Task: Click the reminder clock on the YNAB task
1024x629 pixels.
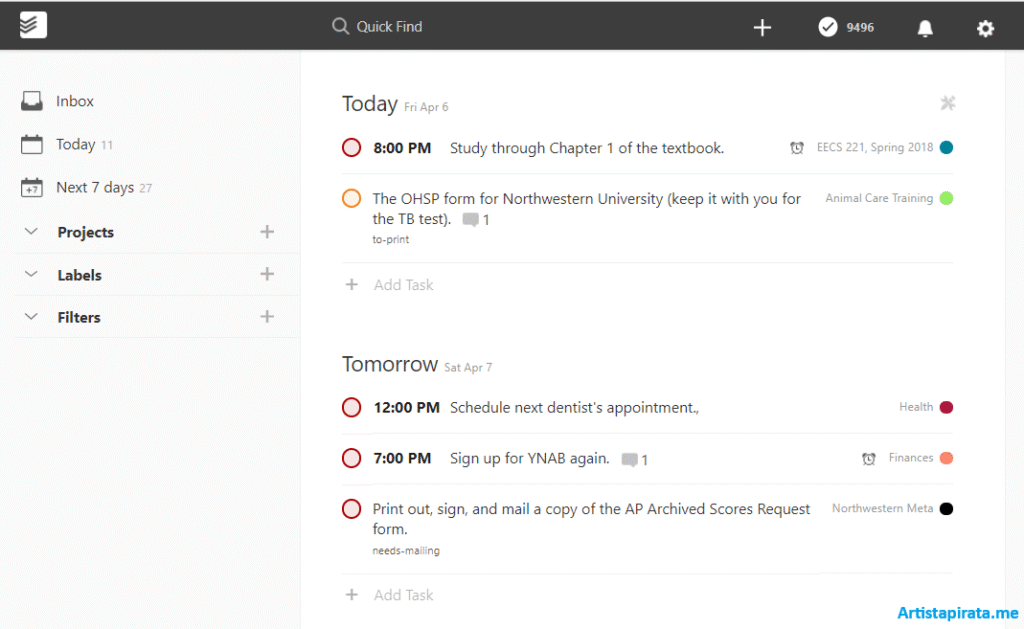Action: pos(868,458)
